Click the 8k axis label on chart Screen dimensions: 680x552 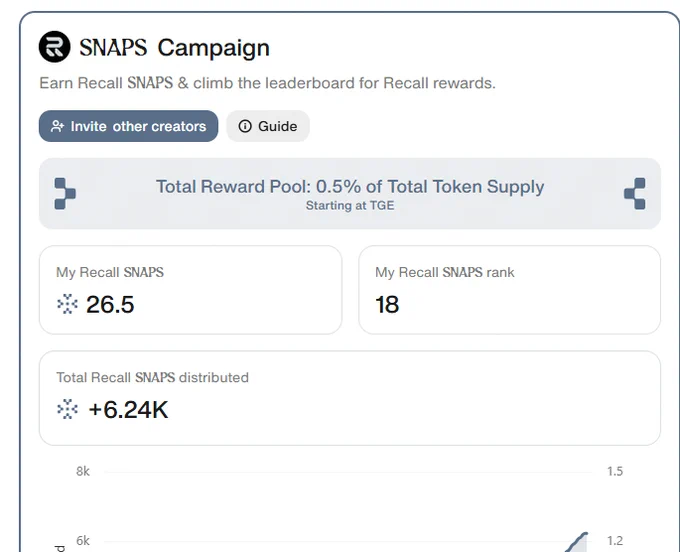pyautogui.click(x=83, y=471)
